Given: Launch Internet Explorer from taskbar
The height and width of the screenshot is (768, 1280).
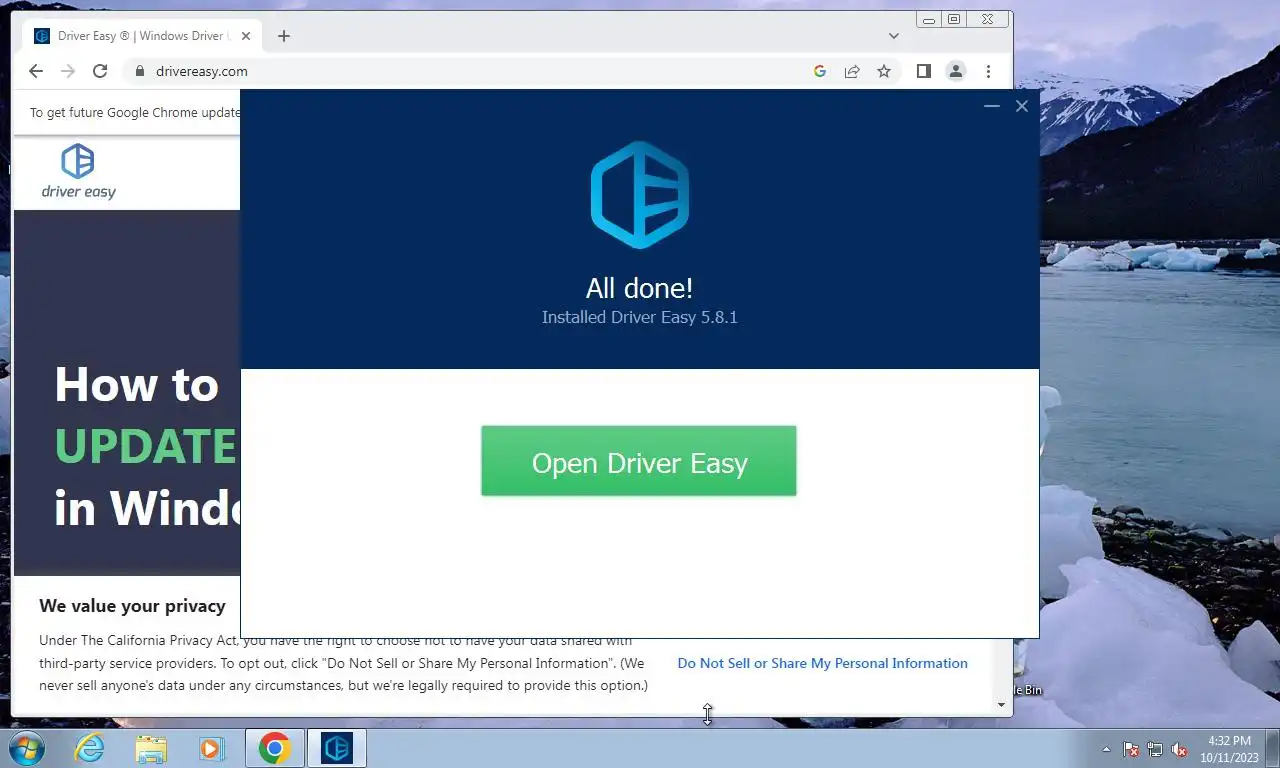Looking at the screenshot, I should pyautogui.click(x=89, y=748).
